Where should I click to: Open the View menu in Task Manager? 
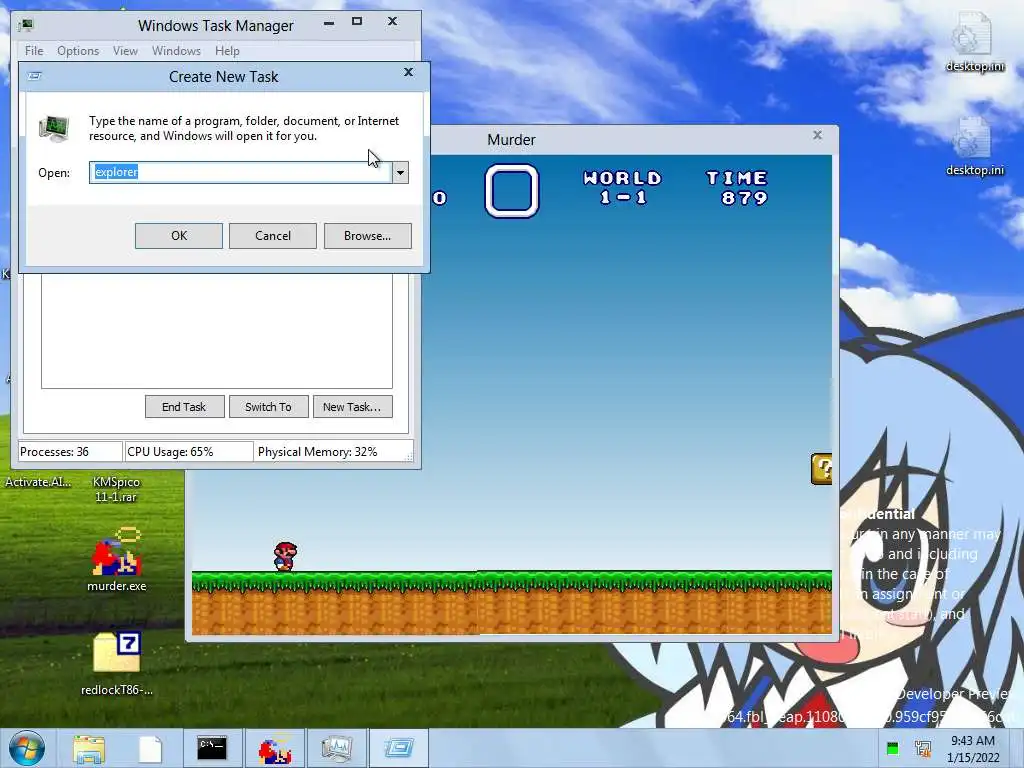coord(125,51)
